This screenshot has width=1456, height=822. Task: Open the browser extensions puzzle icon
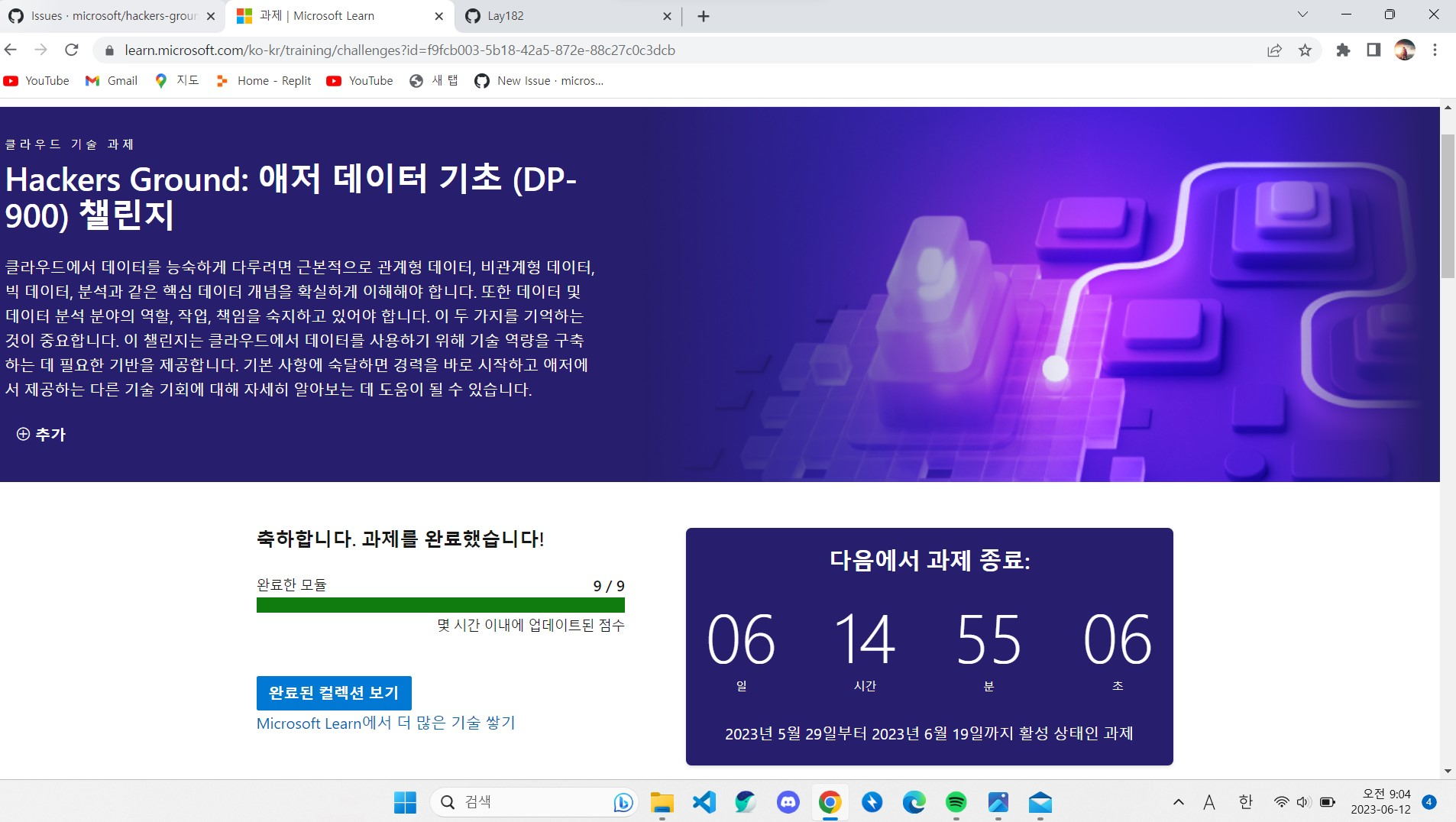click(x=1342, y=50)
